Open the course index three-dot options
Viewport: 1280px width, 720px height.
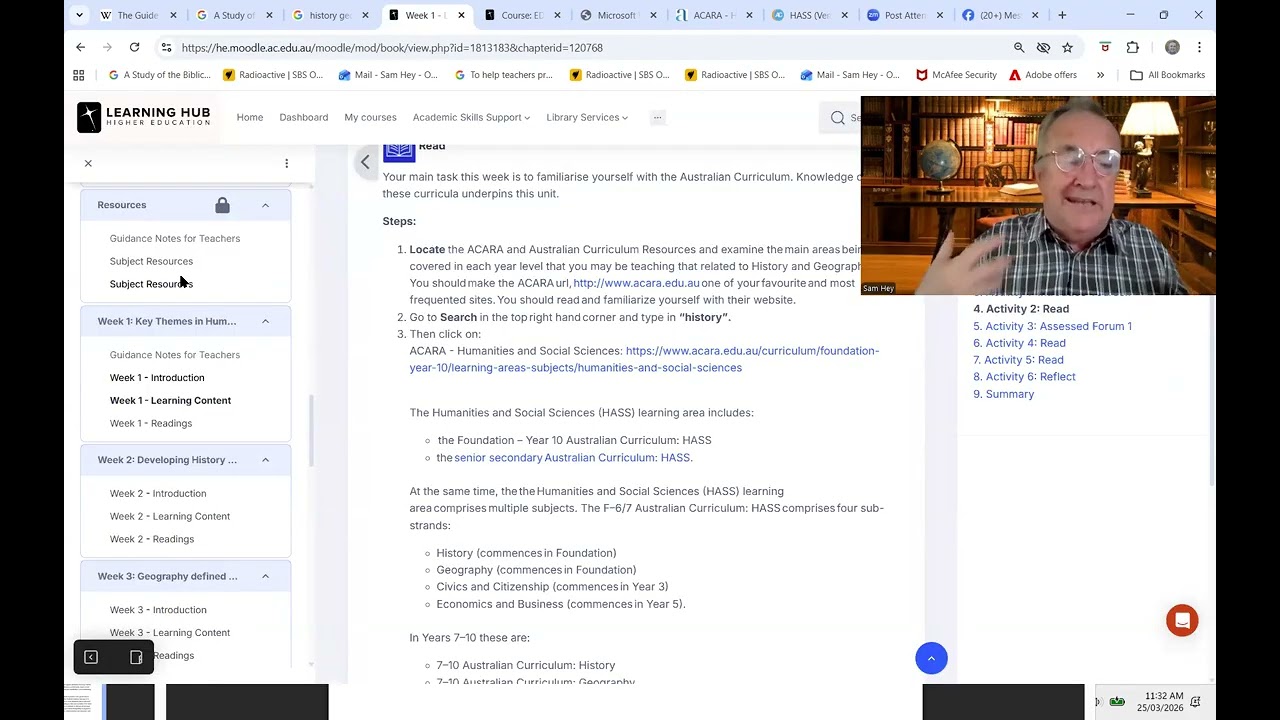pos(286,163)
